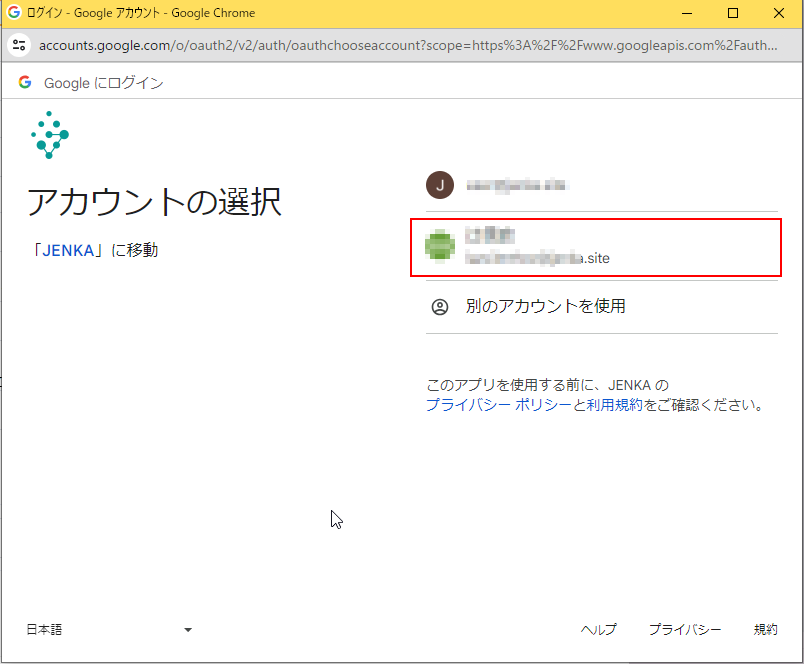
Task: Minimize the Chrome login window
Action: [687, 13]
